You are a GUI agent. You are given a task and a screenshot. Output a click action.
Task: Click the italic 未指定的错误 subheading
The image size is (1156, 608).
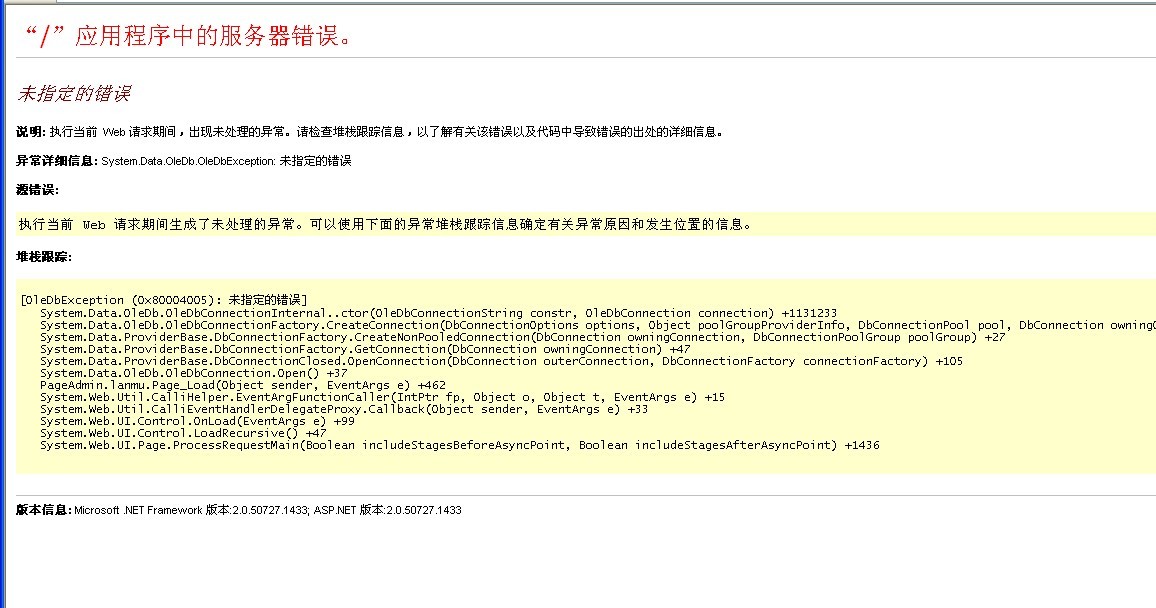pos(73,94)
